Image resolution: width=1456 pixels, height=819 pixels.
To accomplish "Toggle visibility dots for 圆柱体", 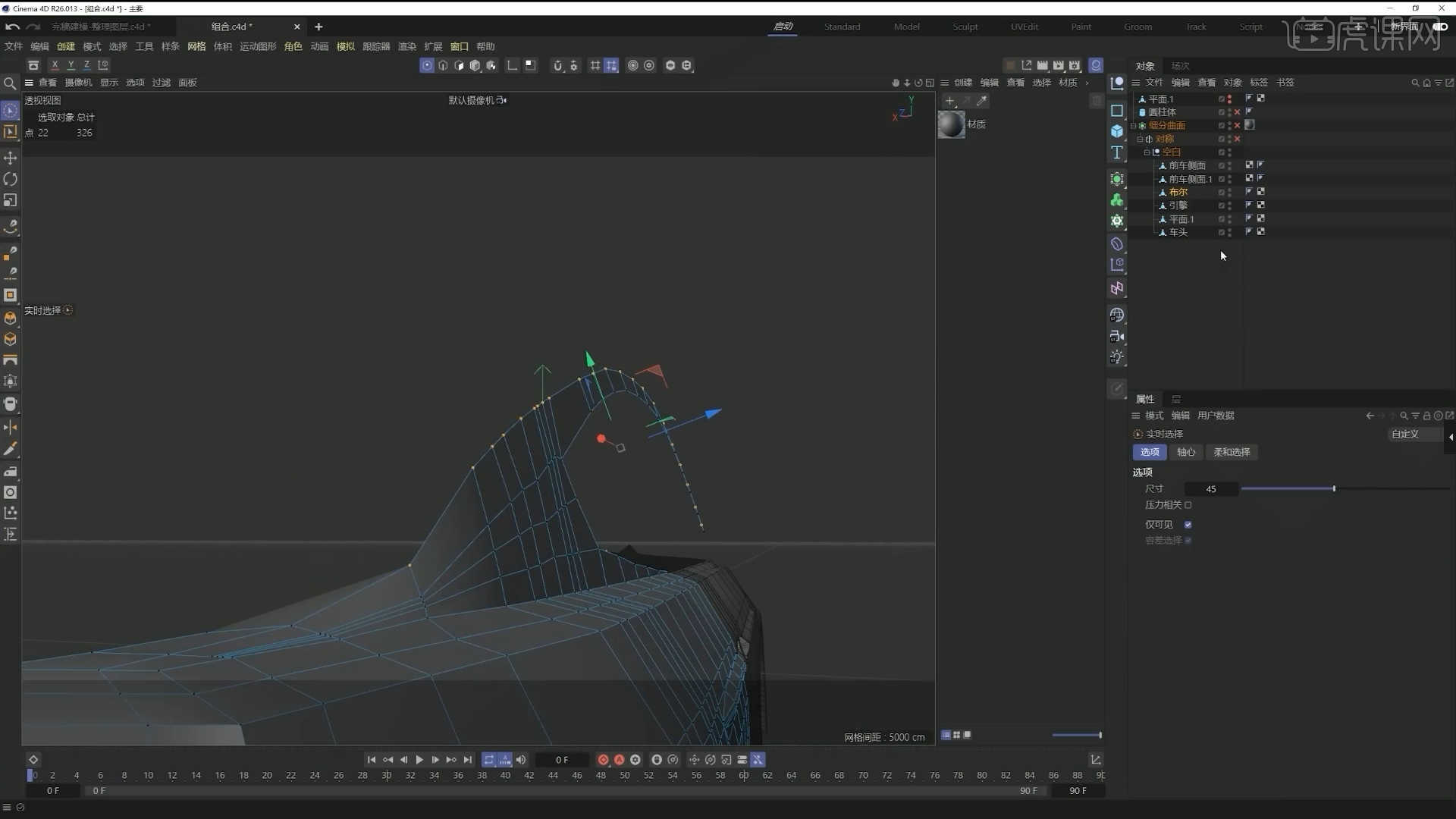I will pos(1229,112).
